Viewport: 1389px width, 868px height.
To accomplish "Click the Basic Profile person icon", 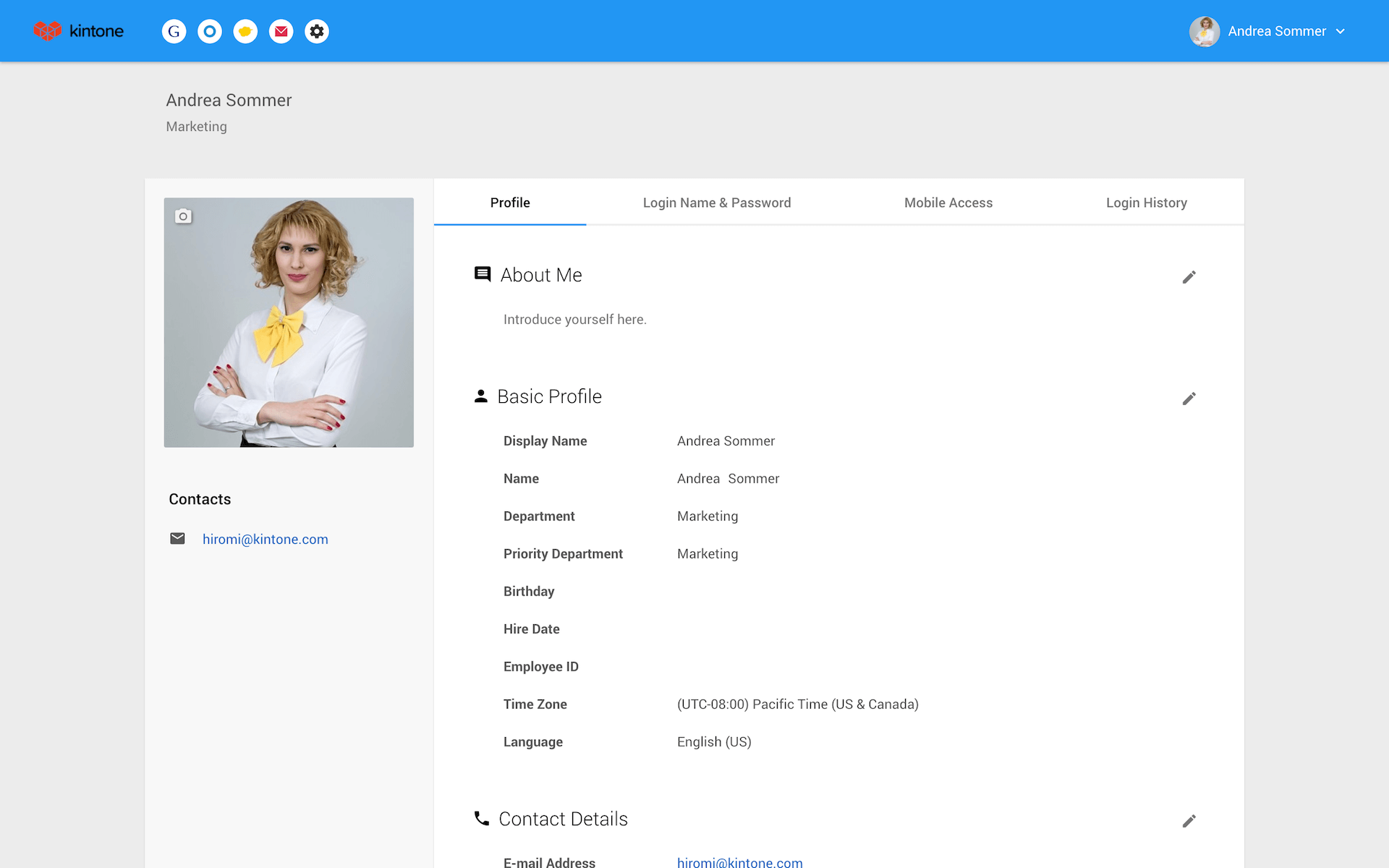I will (x=481, y=396).
